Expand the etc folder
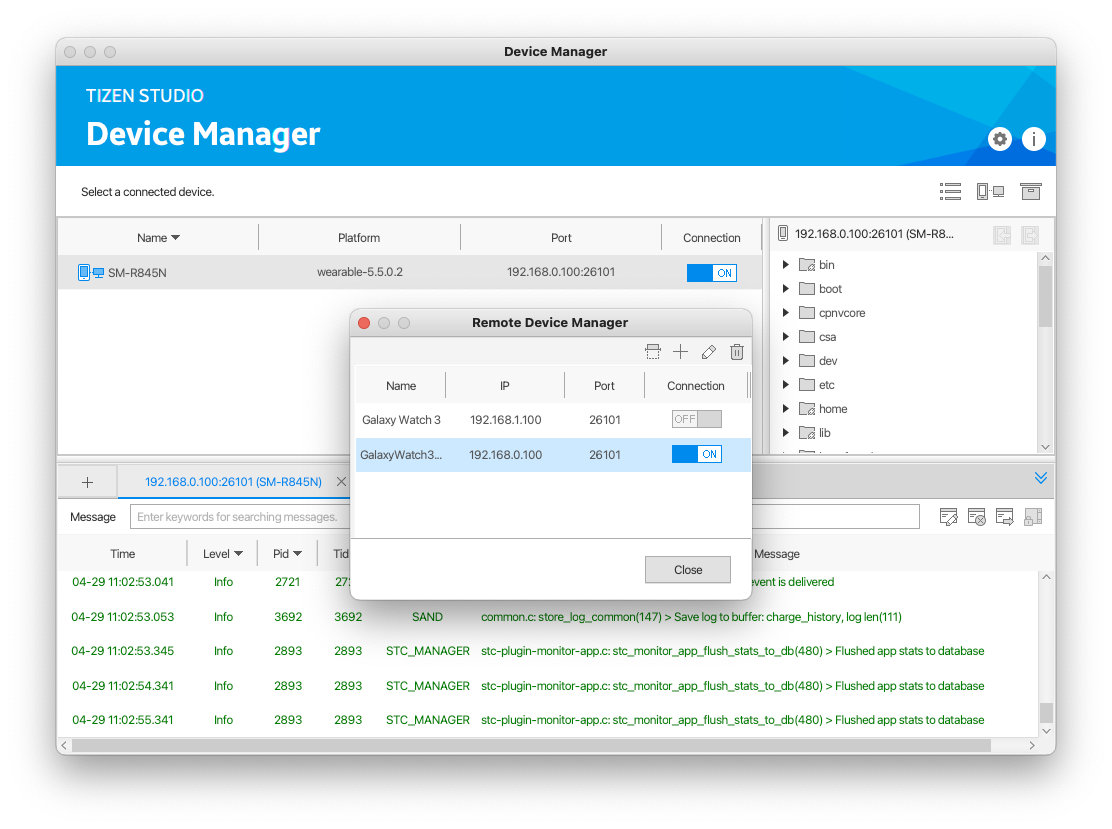The width and height of the screenshot is (1112, 829). (786, 384)
